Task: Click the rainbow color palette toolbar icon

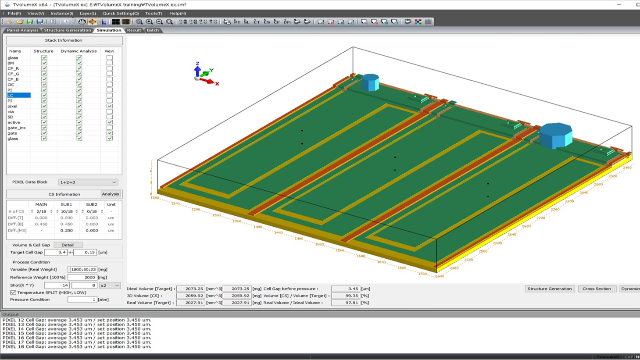Action: 418,22
